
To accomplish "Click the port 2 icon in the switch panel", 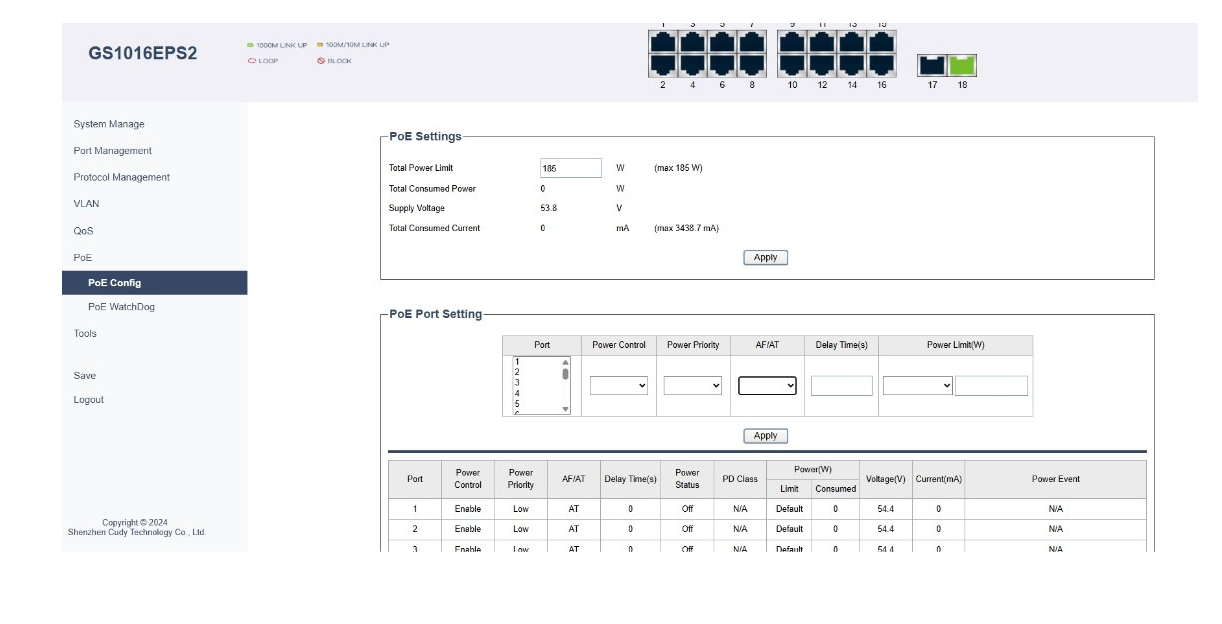I will point(663,66).
